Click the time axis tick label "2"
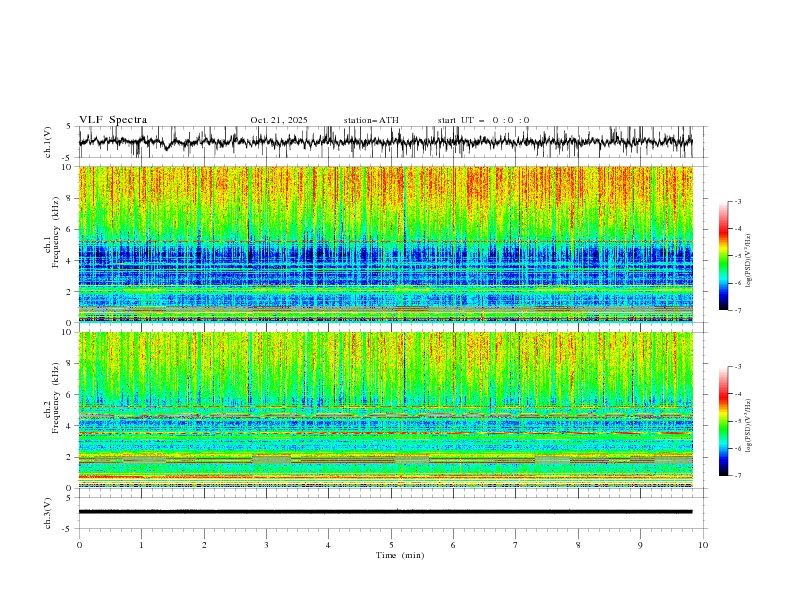792x612 pixels. [x=204, y=545]
